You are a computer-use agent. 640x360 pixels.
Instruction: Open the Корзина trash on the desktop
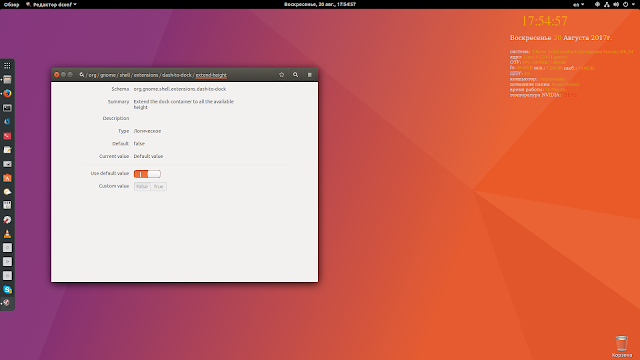[x=622, y=347]
